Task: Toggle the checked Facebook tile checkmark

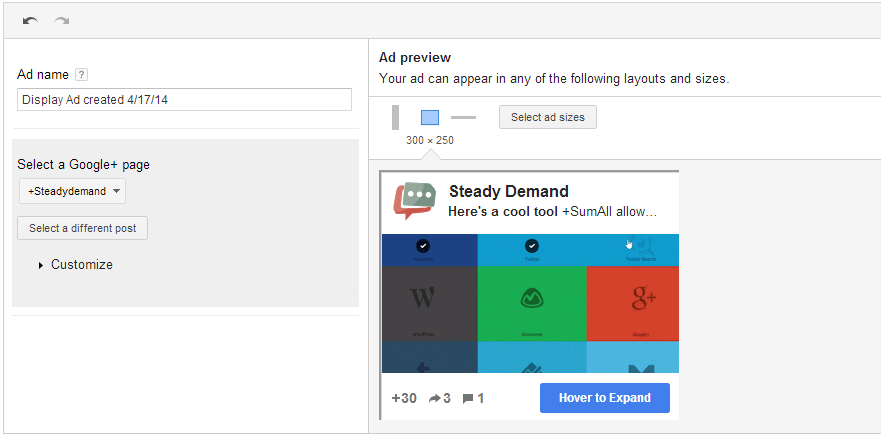Action: pos(423,245)
